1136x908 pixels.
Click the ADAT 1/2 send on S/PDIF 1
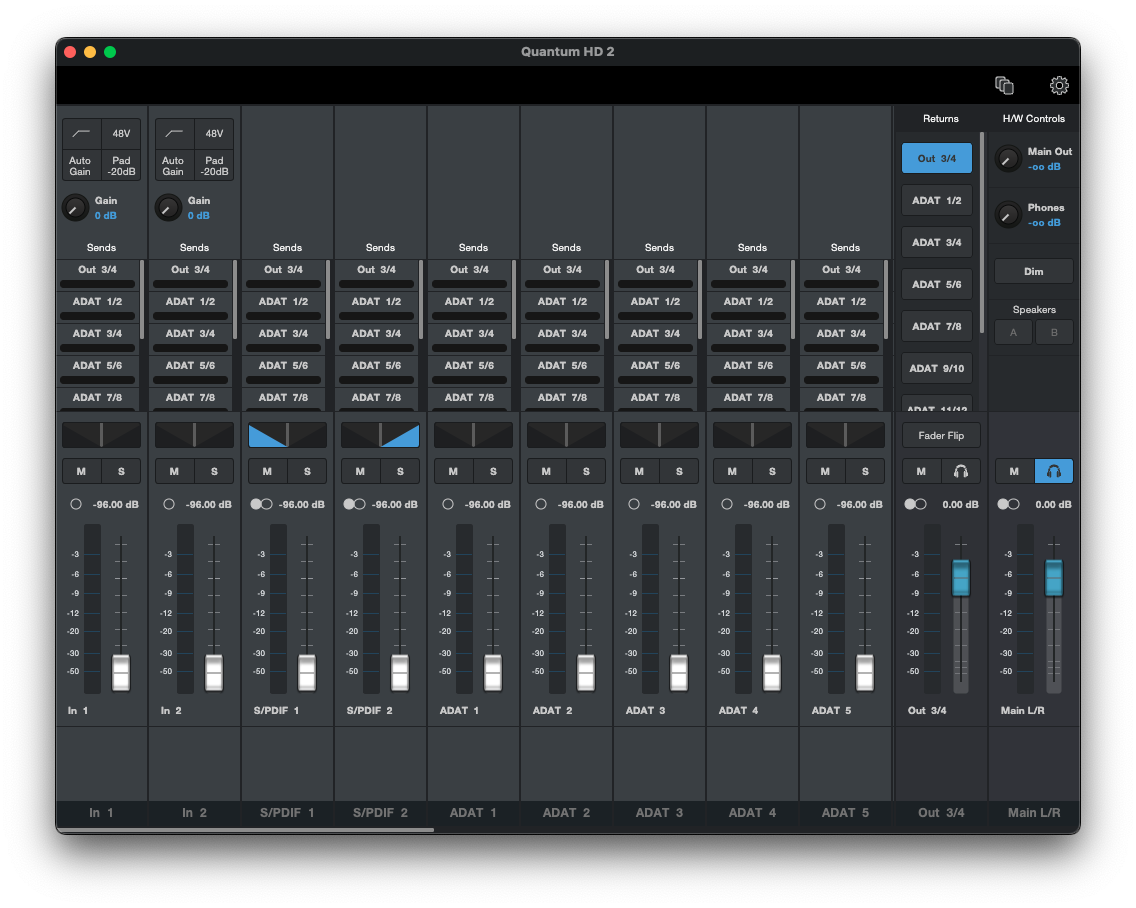[283, 307]
